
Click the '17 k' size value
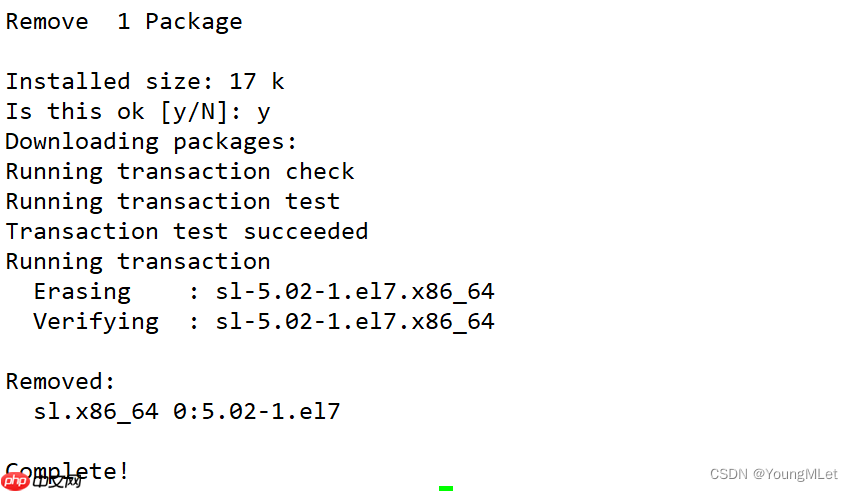pyautogui.click(x=256, y=81)
